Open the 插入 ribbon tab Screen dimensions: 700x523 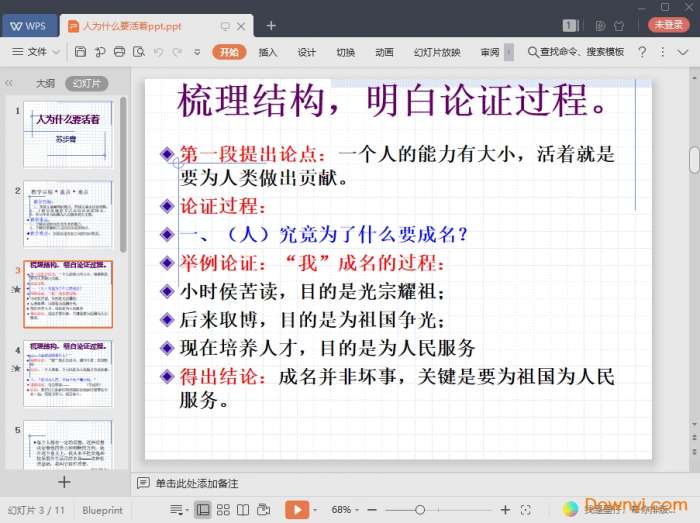coord(268,52)
